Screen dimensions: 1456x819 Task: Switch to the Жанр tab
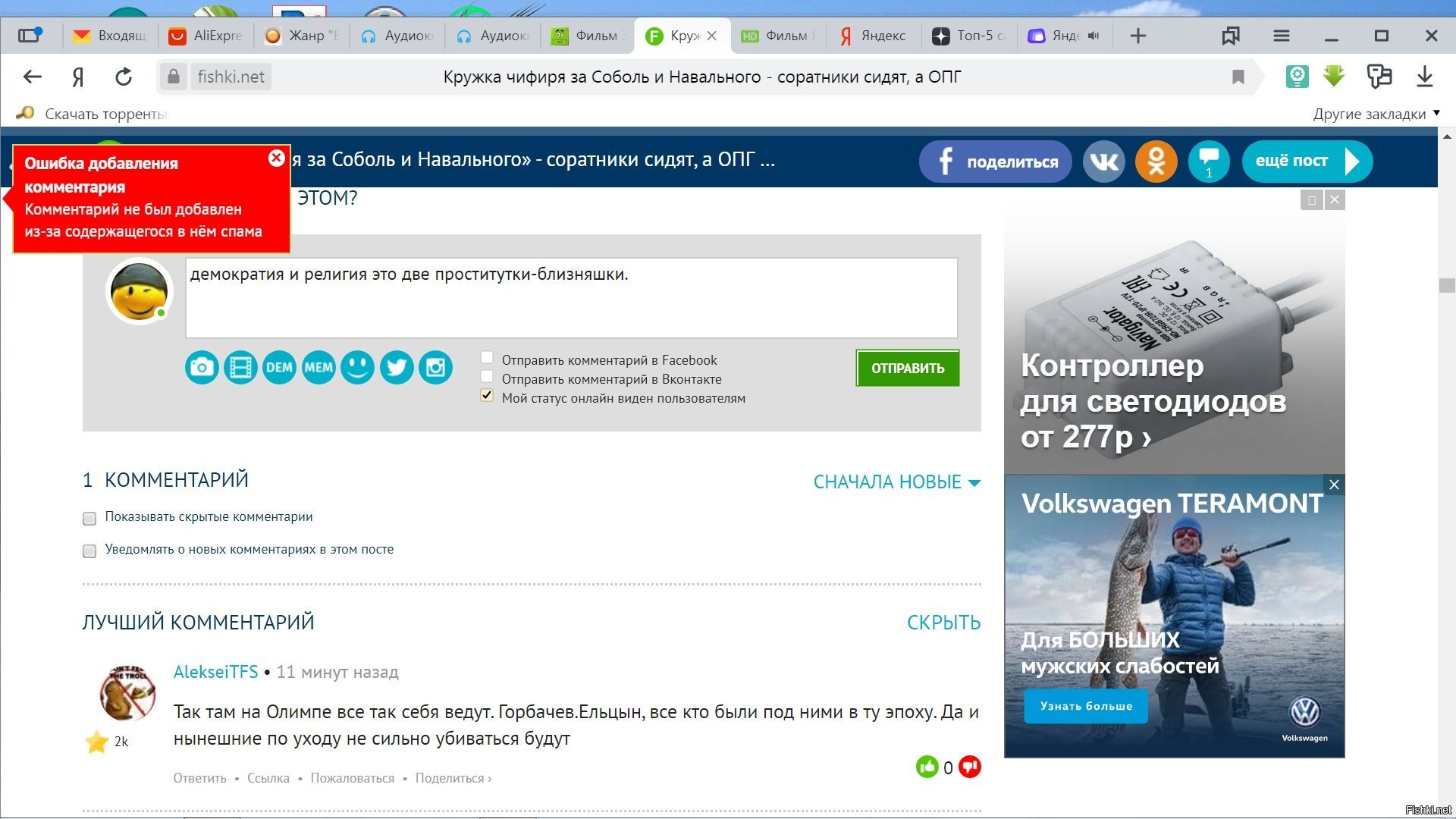(x=302, y=36)
